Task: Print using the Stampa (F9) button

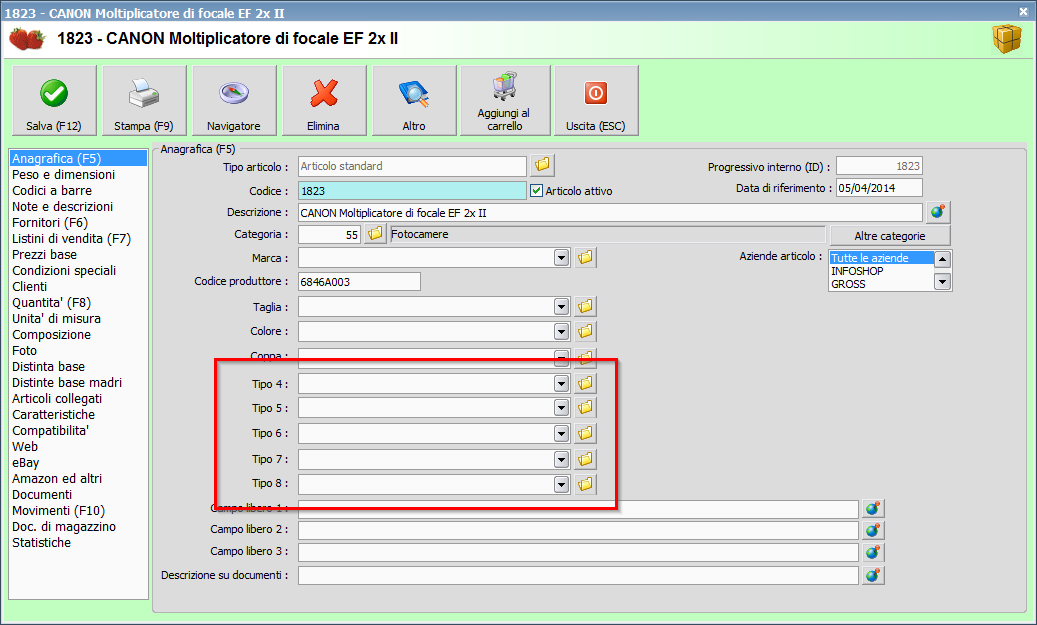Action: 144,101
